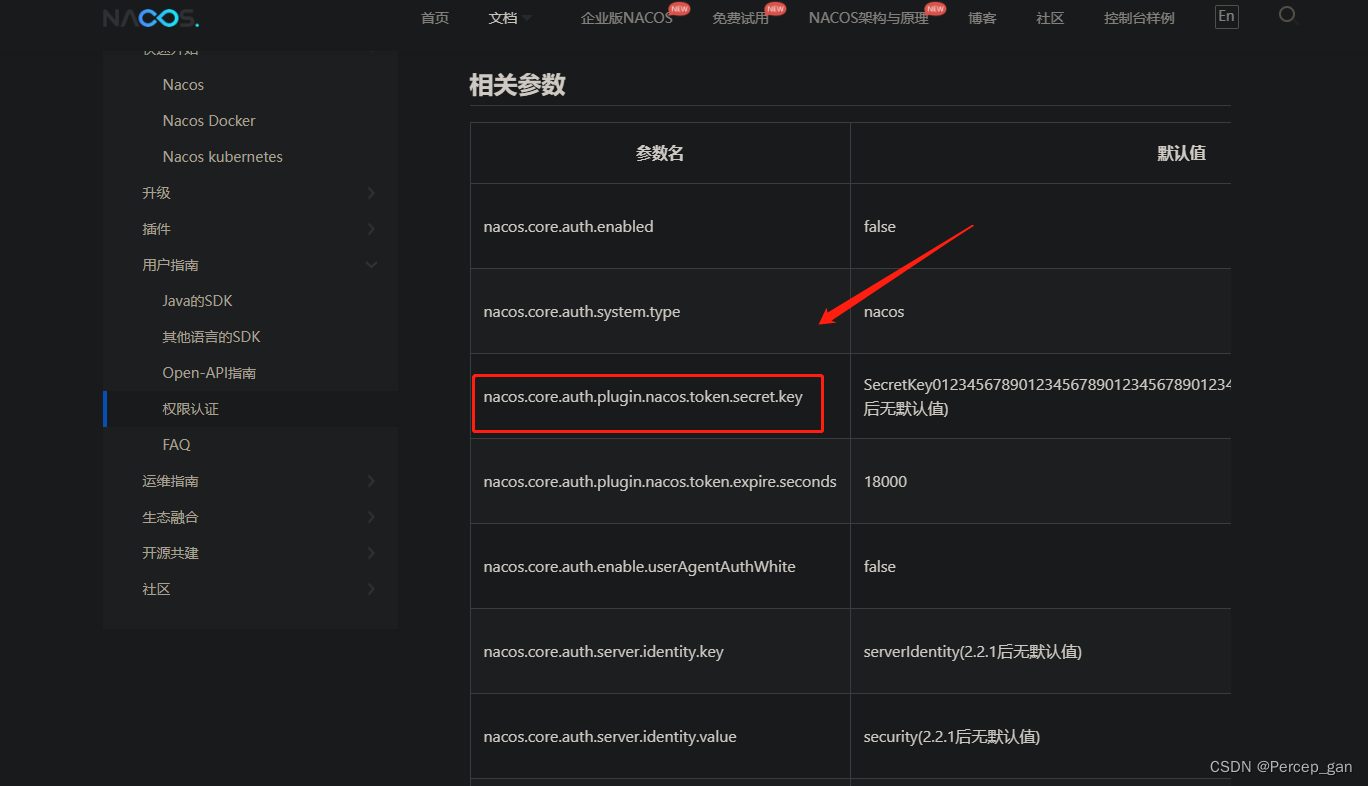Open NACOS架构与原理 nav link

pos(869,18)
